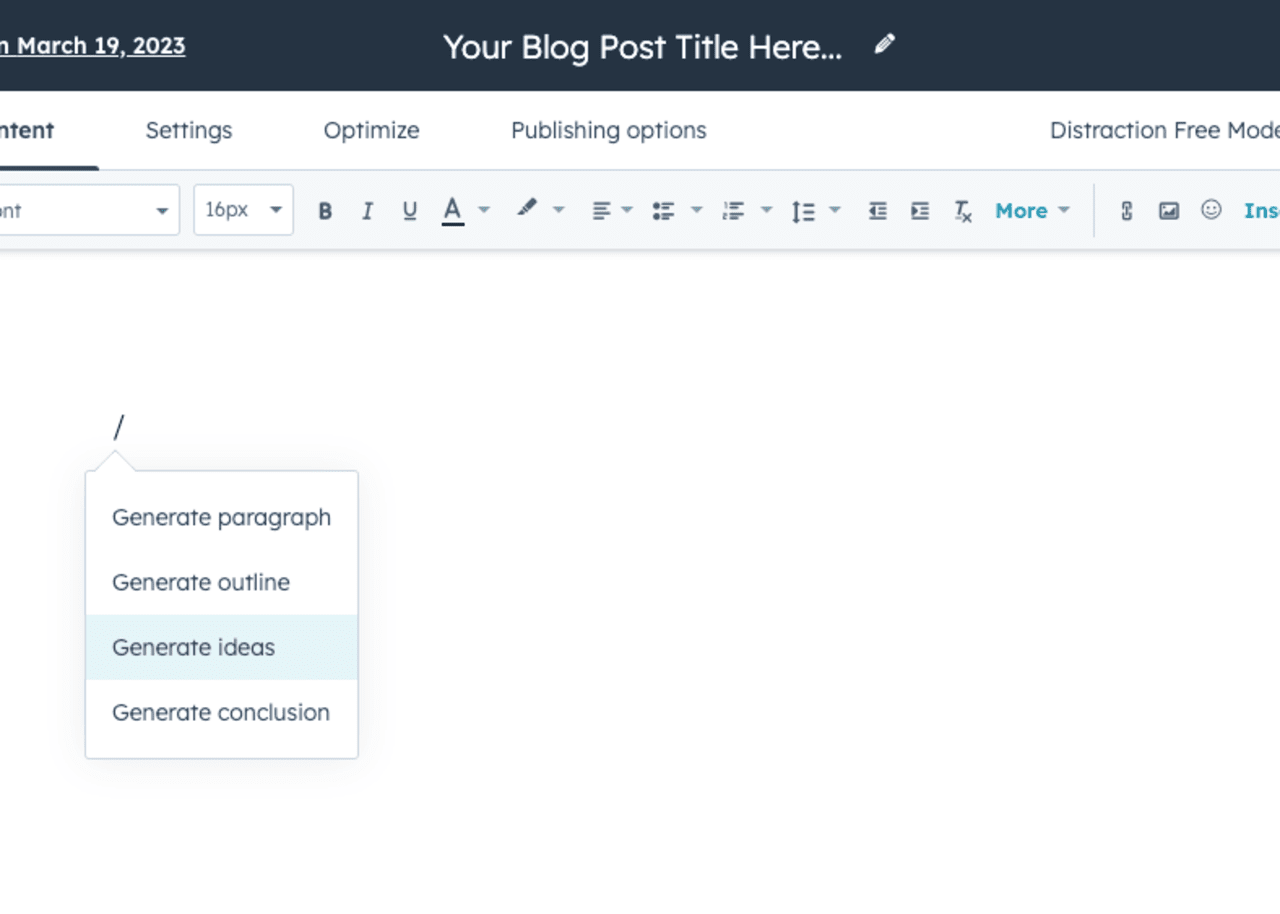The image size is (1280, 914).
Task: Insert an image using the image icon
Action: pyautogui.click(x=1168, y=211)
